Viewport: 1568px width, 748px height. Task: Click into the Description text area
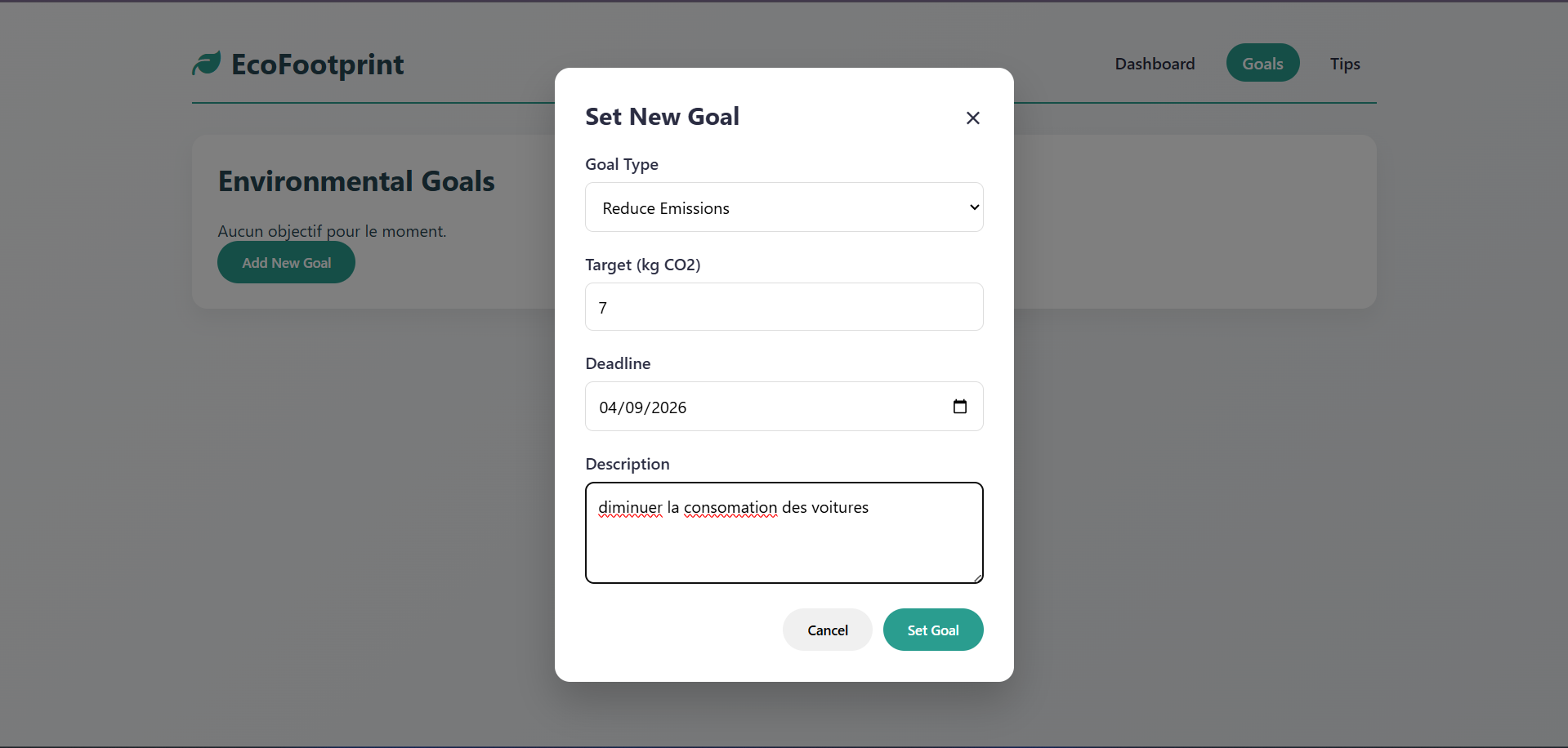[x=784, y=543]
